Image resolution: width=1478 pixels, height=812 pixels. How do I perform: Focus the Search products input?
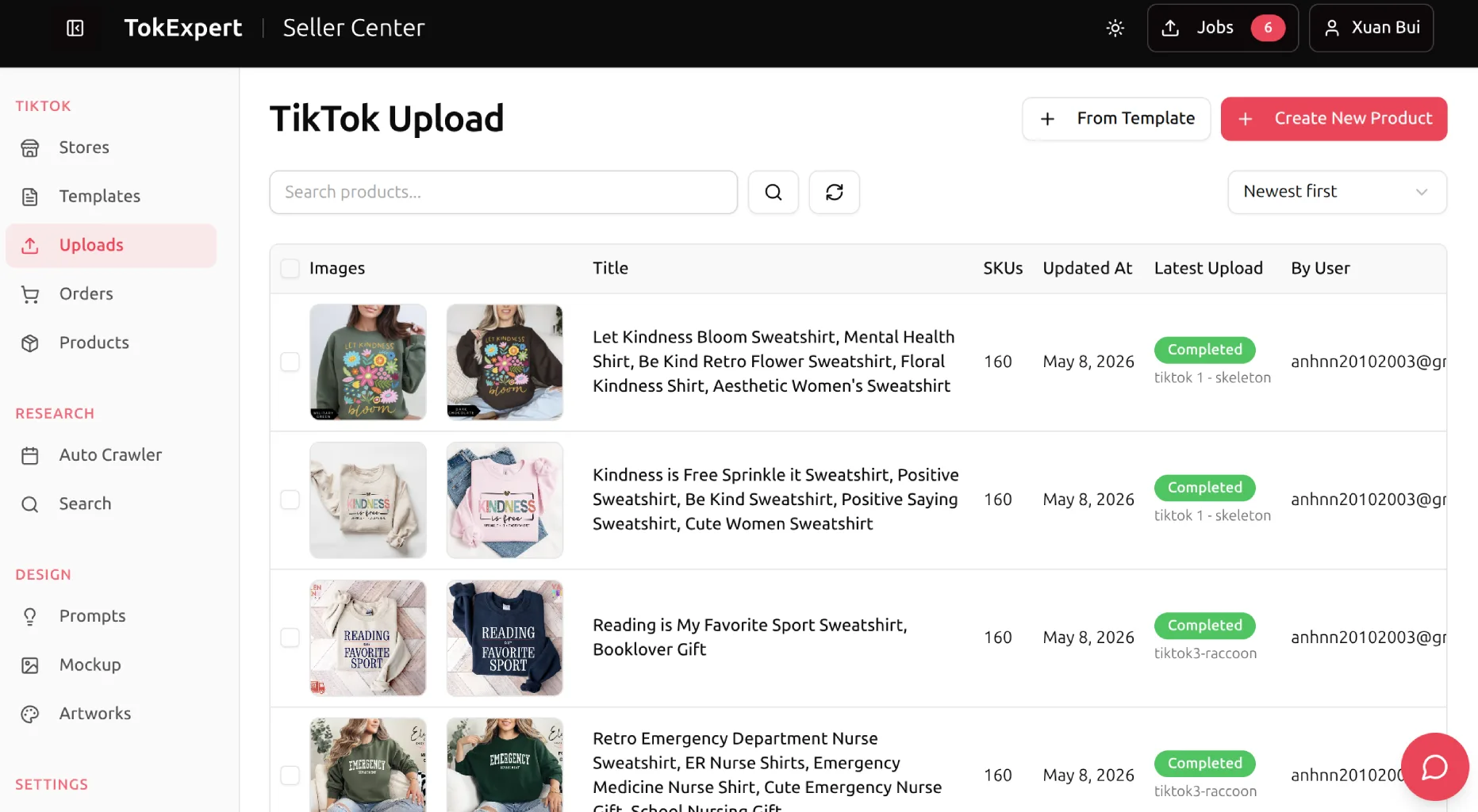[x=504, y=192]
